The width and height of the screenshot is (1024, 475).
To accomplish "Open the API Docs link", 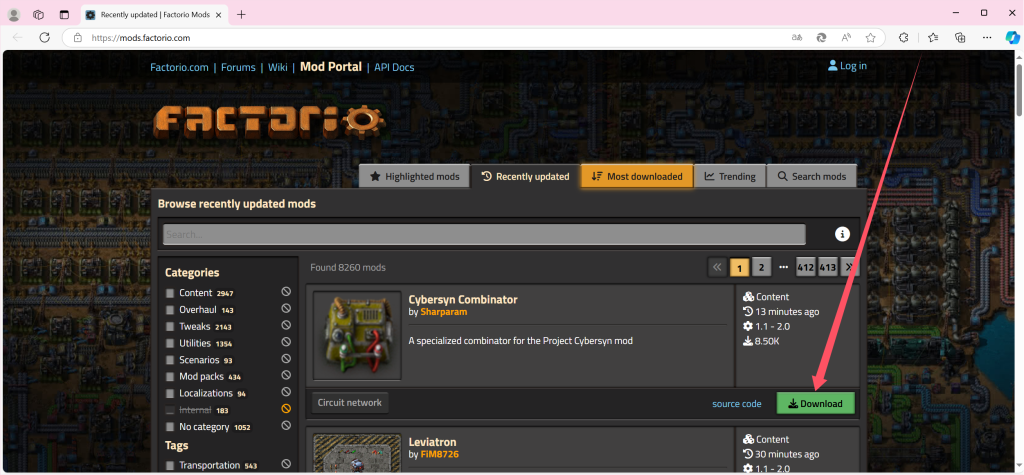I will pos(394,67).
